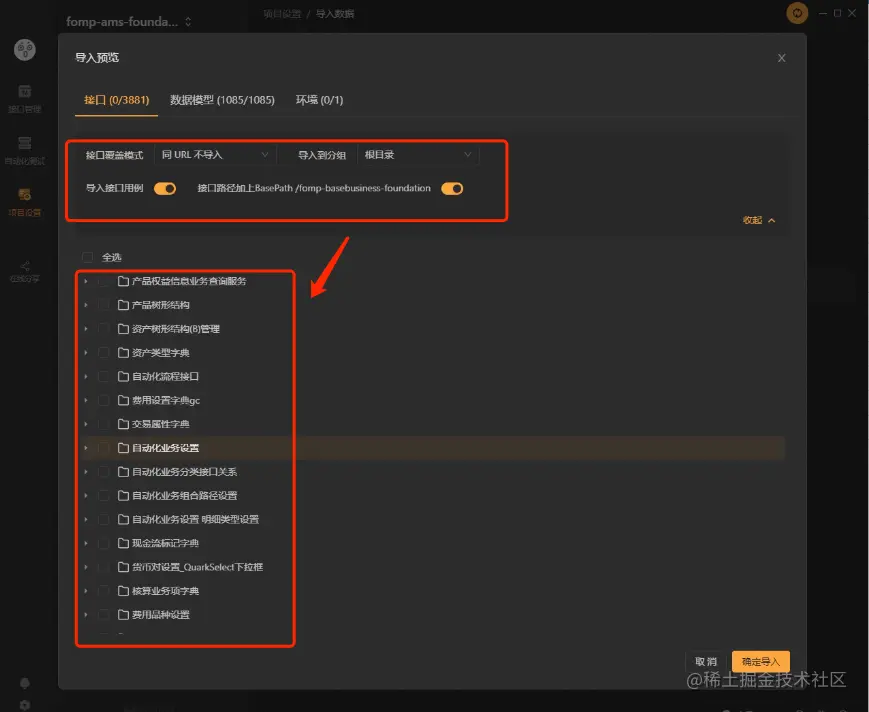Switch to the 环境 (0/1) tab
869x712 pixels.
pyautogui.click(x=319, y=100)
